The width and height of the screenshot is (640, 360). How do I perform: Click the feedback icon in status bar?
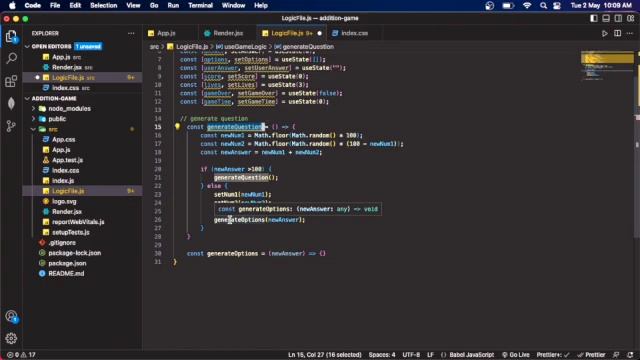point(616,355)
